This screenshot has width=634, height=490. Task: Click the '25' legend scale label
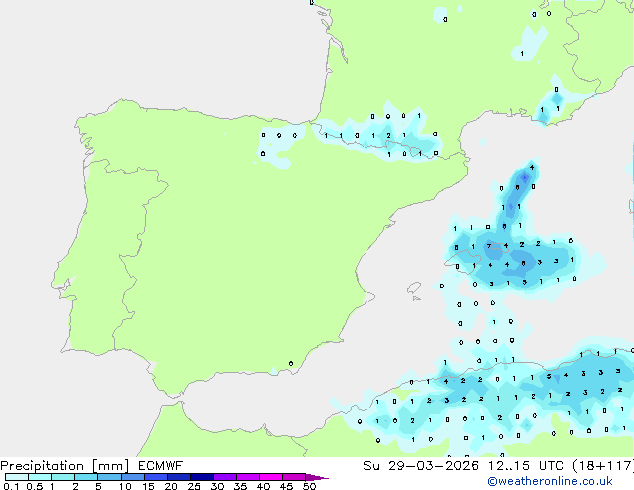tap(194, 486)
